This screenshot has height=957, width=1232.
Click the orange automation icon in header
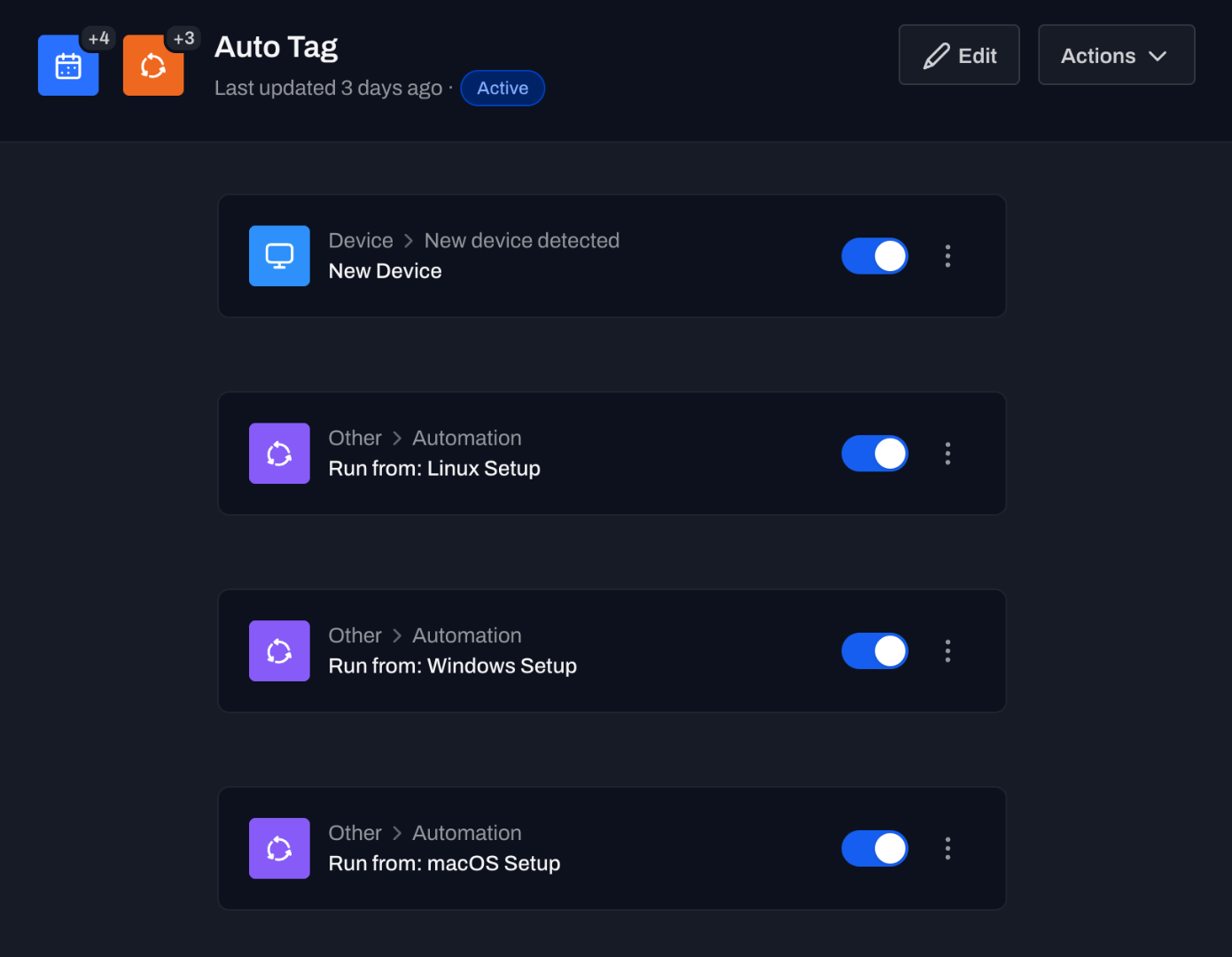[x=153, y=66]
